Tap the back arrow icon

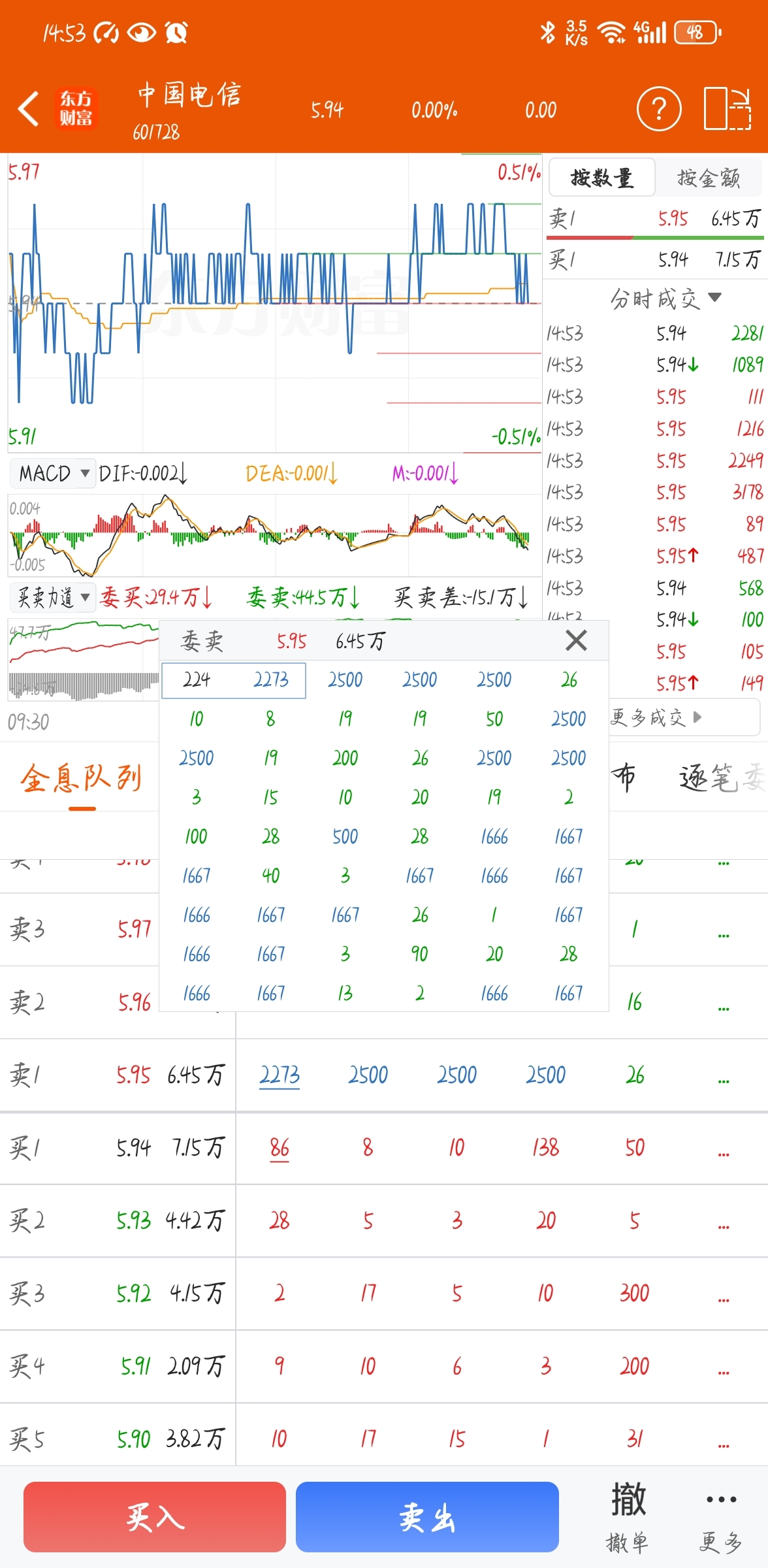[28, 108]
